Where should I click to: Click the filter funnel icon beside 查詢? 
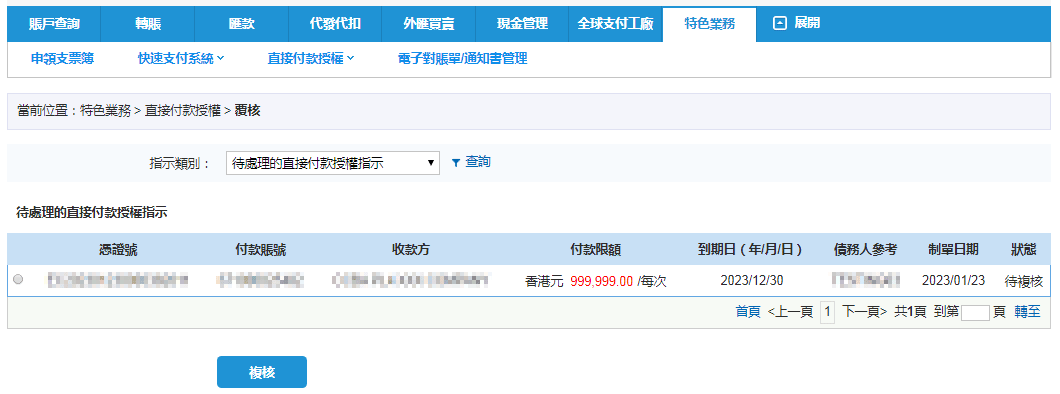tap(456, 163)
